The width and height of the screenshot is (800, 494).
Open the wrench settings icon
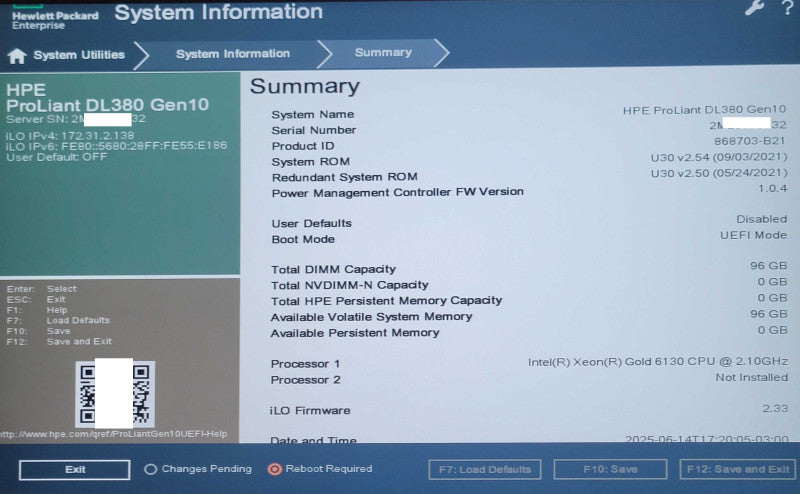(x=754, y=7)
